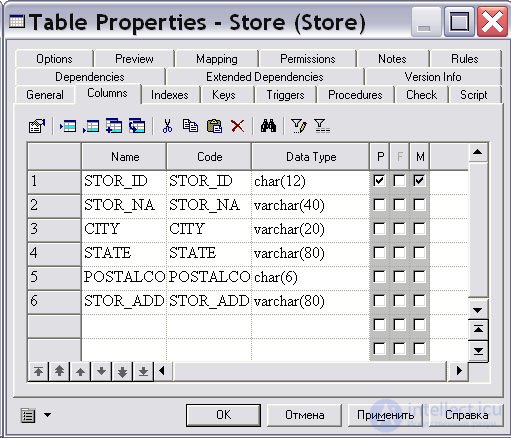Customize columns and filter icon
The image size is (511, 438).
(299, 126)
